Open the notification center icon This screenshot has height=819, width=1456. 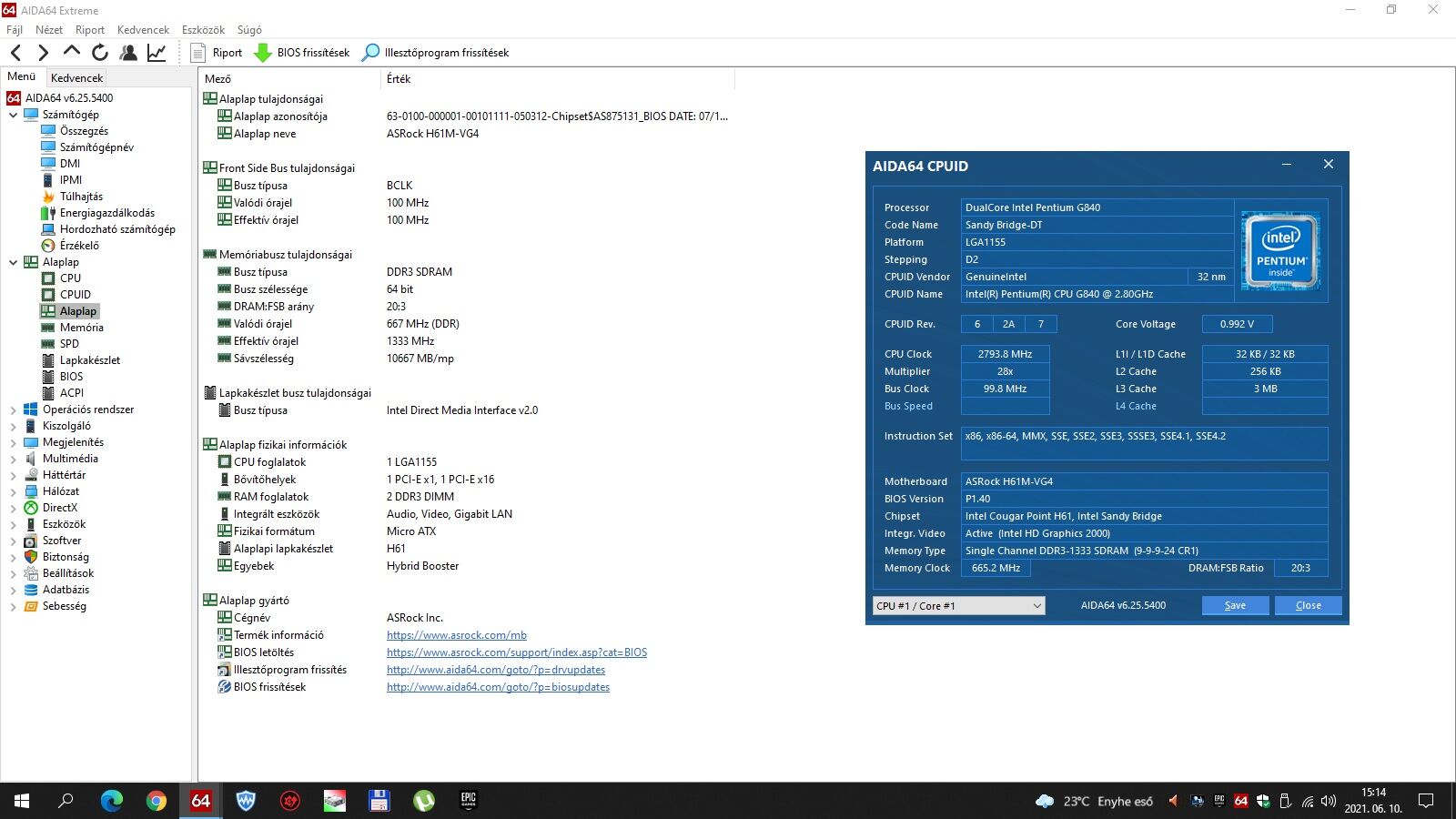pyautogui.click(x=1426, y=801)
